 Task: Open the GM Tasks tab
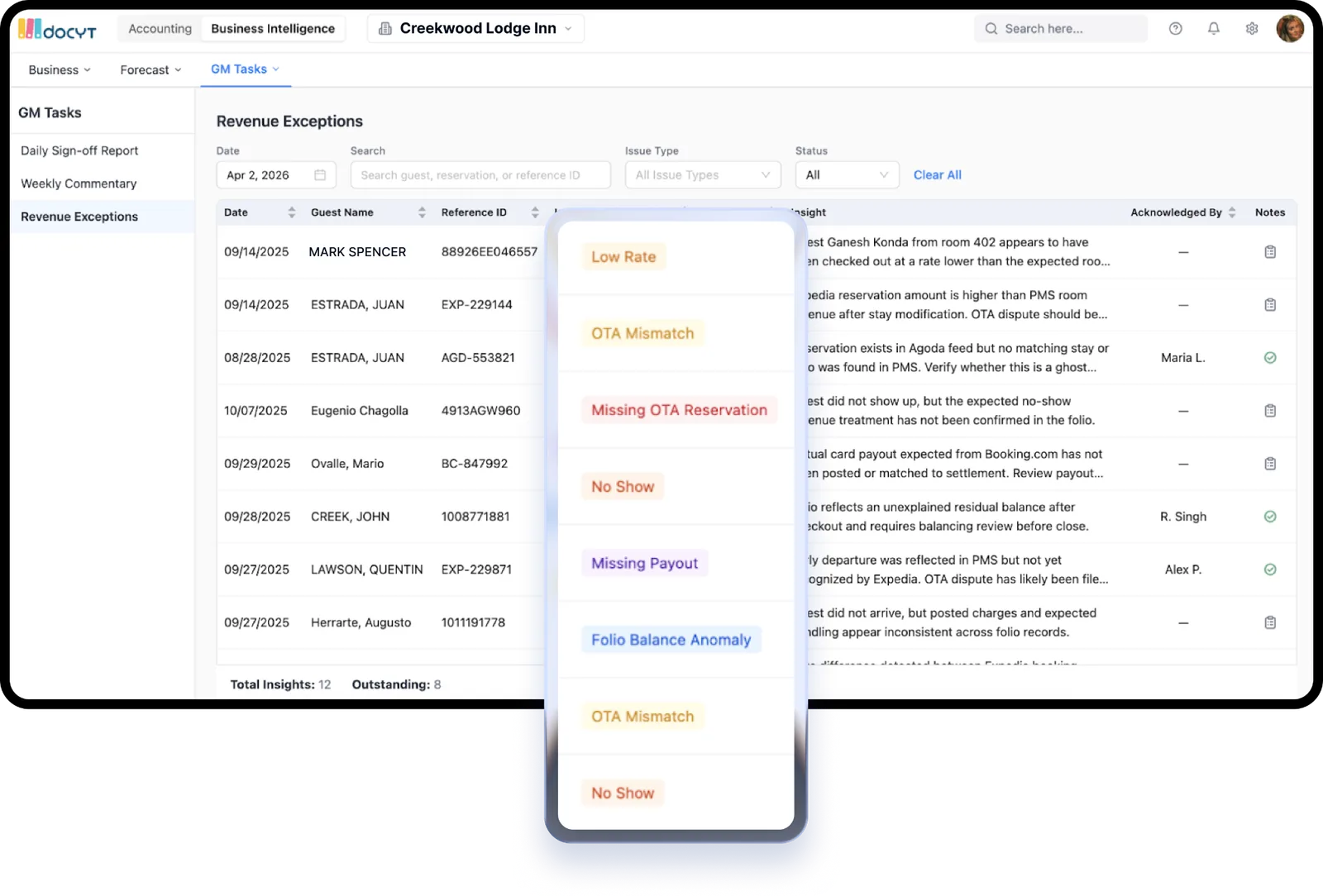click(245, 69)
